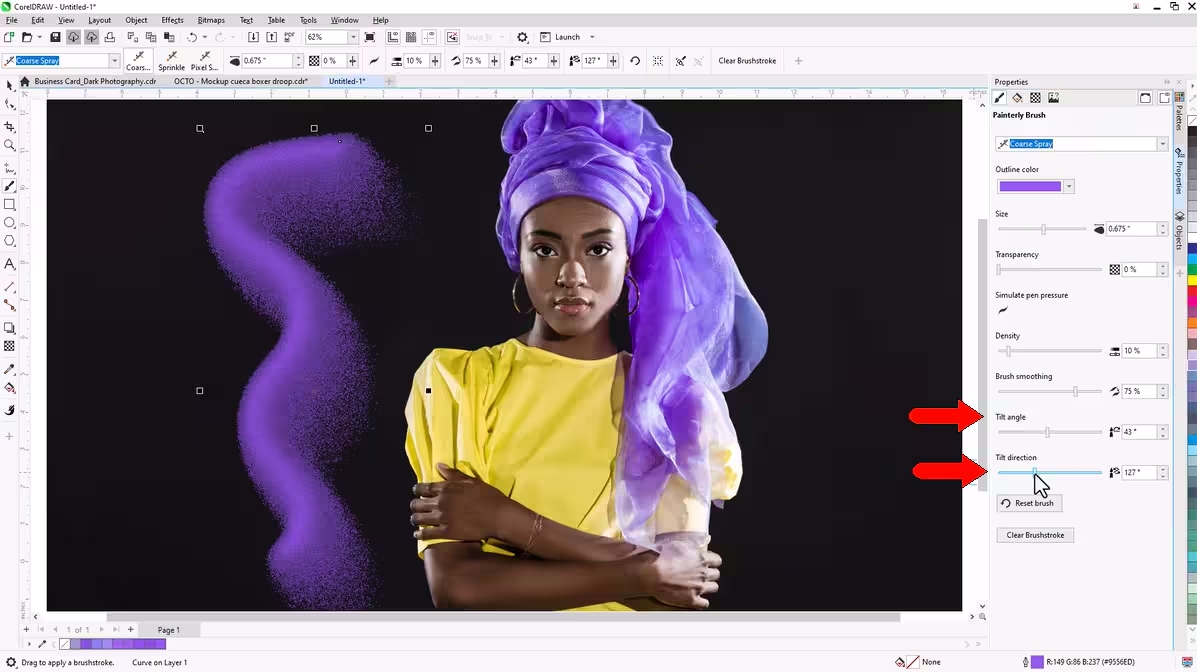Toggle pen pressure icon in property bar
This screenshot has width=1197, height=672.
[374, 61]
